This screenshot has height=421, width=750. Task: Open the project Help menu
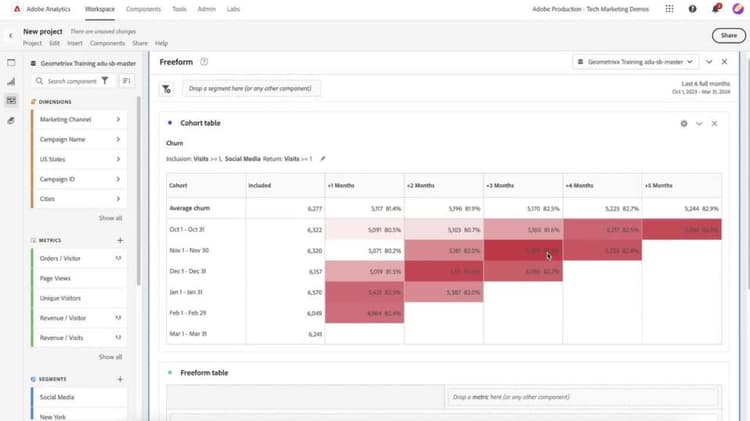161,43
